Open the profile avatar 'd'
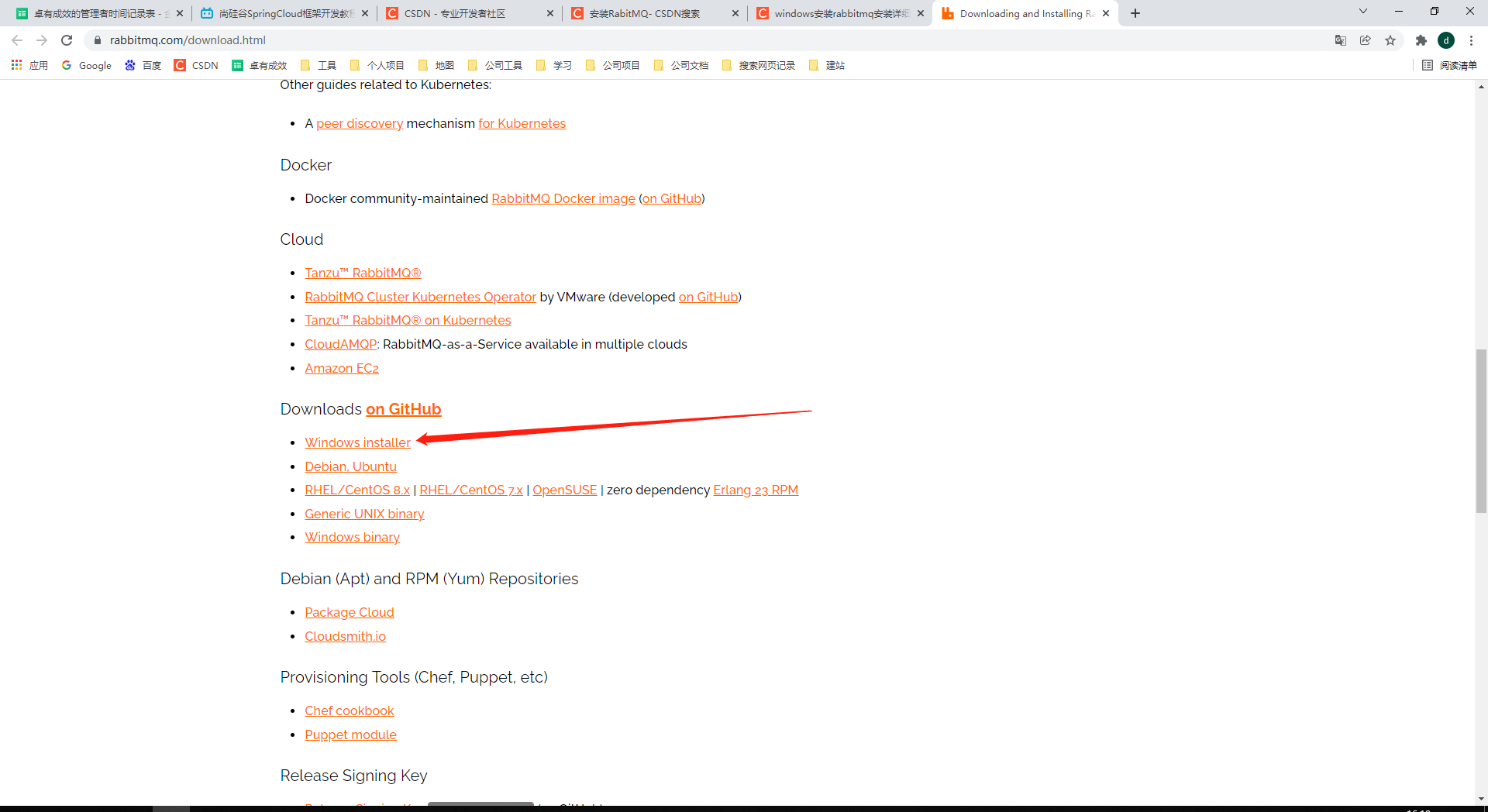 click(1446, 40)
